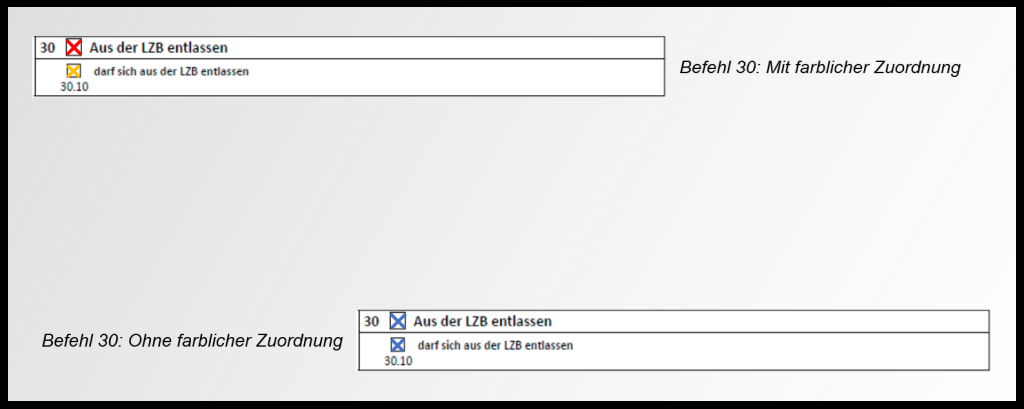The height and width of the screenshot is (409, 1024).
Task: Click the "Aus der LZB entlassen" heading in the colored form
Action: (x=158, y=47)
